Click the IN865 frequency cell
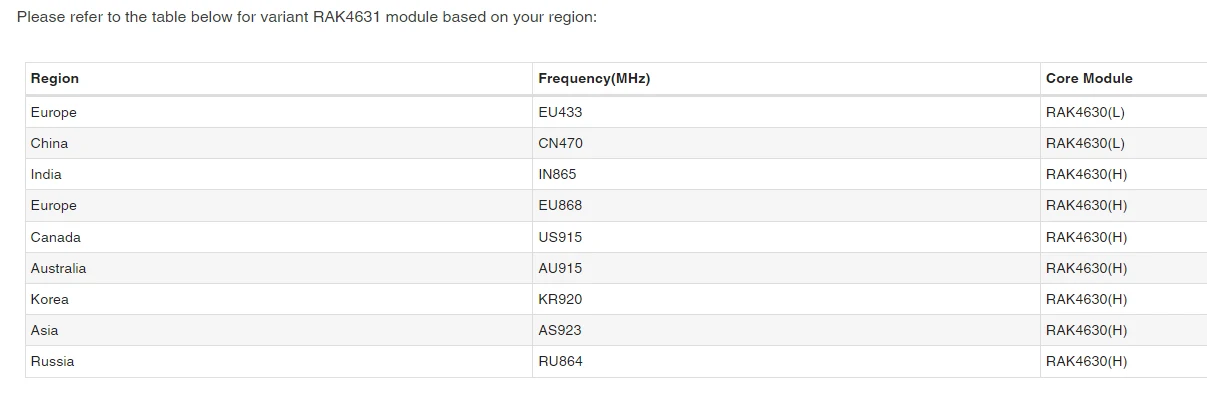The image size is (1207, 403). [557, 174]
